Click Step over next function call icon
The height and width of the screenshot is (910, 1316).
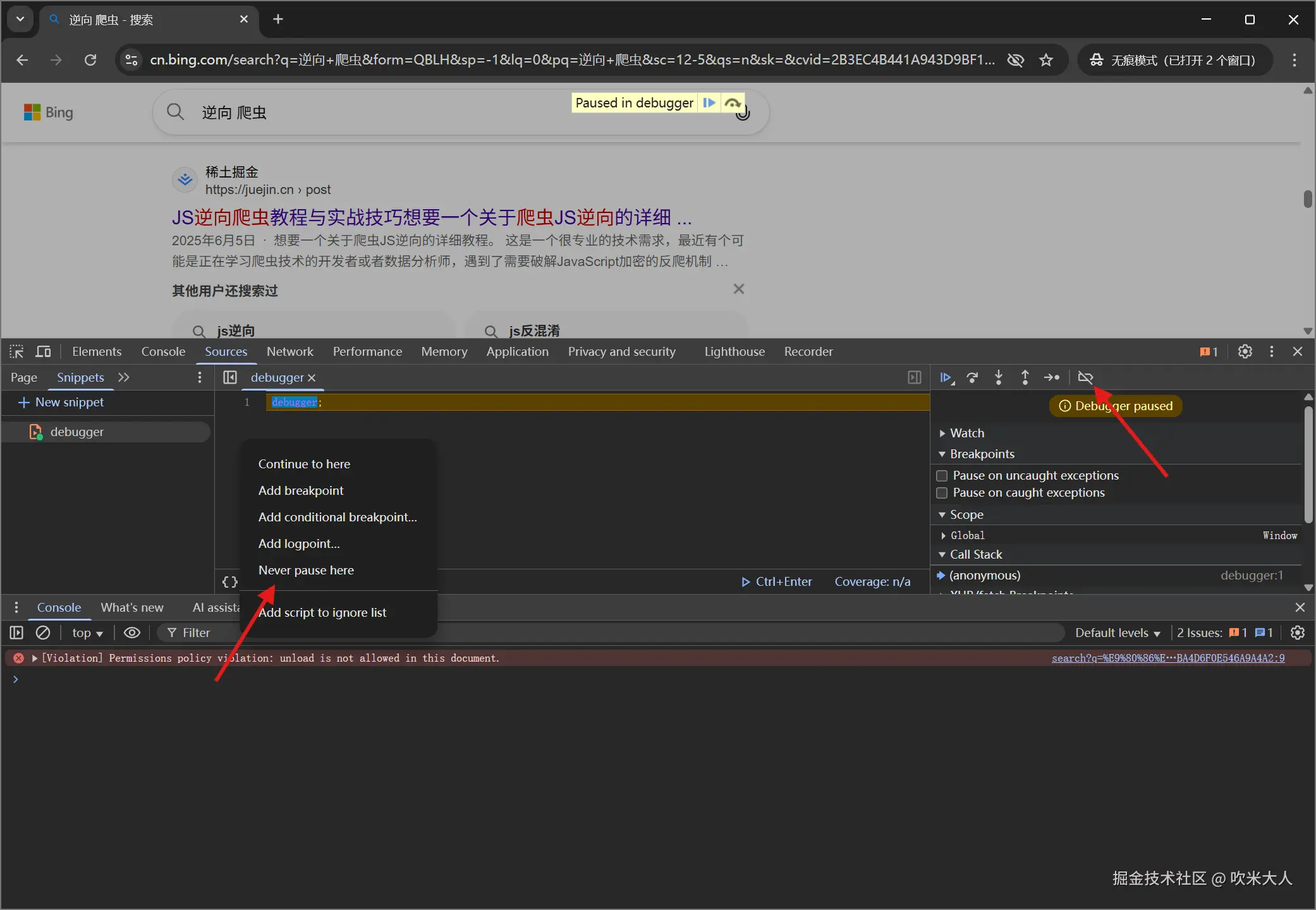click(972, 377)
